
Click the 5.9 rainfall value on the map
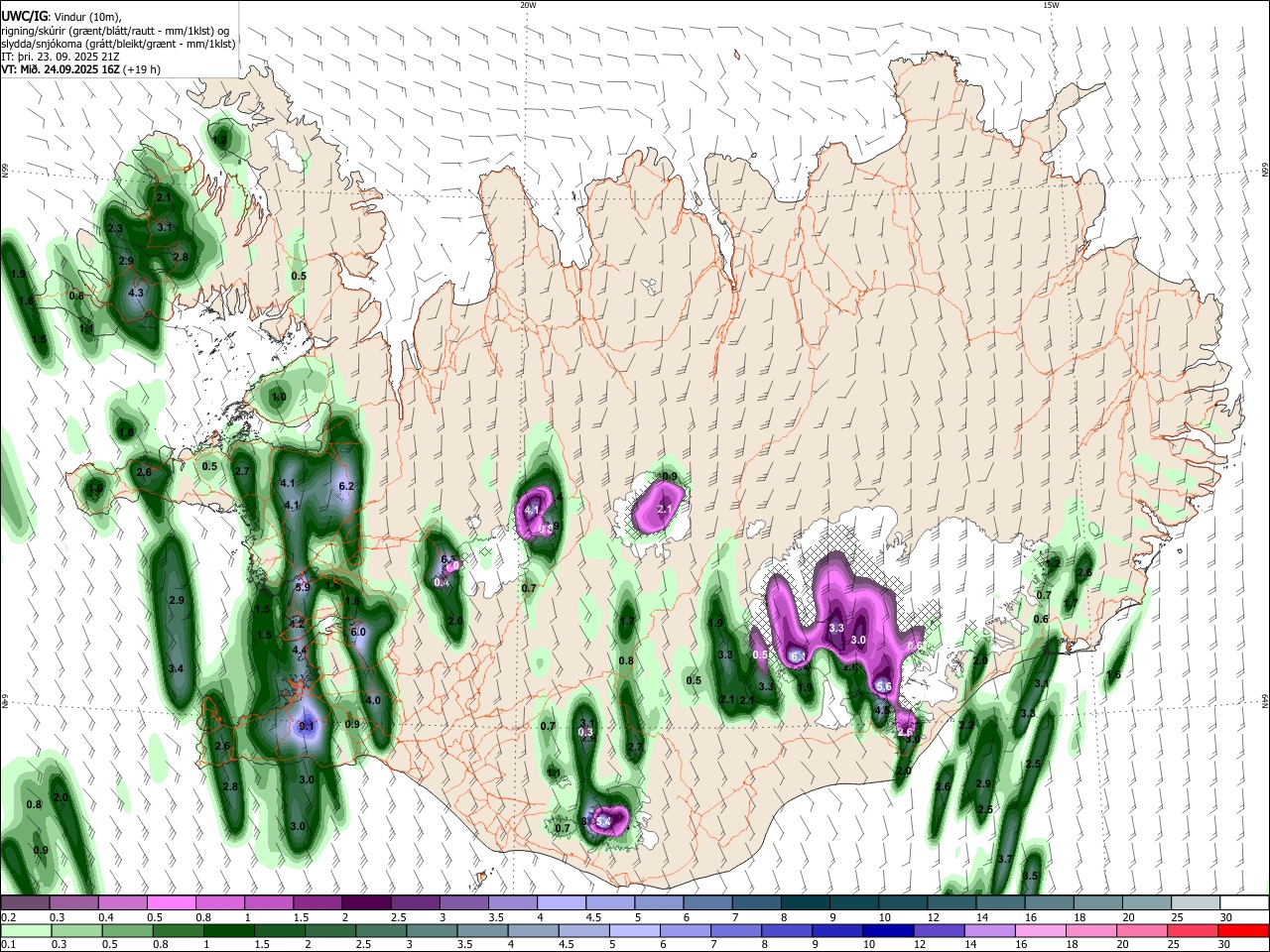(304, 587)
